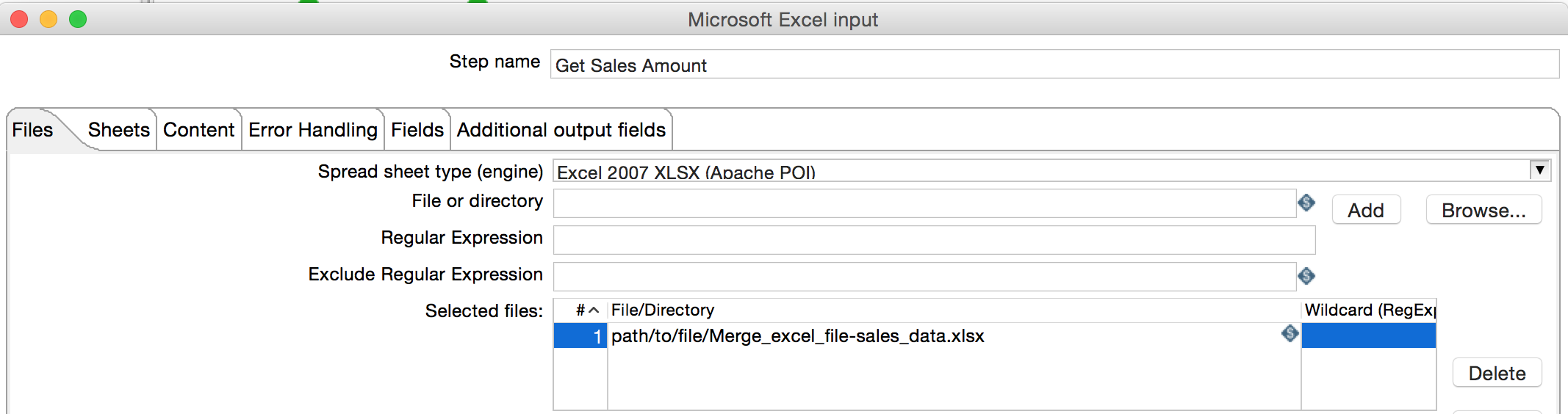Select the Merge_excel_file-sales_data.xlsx row

point(797,336)
